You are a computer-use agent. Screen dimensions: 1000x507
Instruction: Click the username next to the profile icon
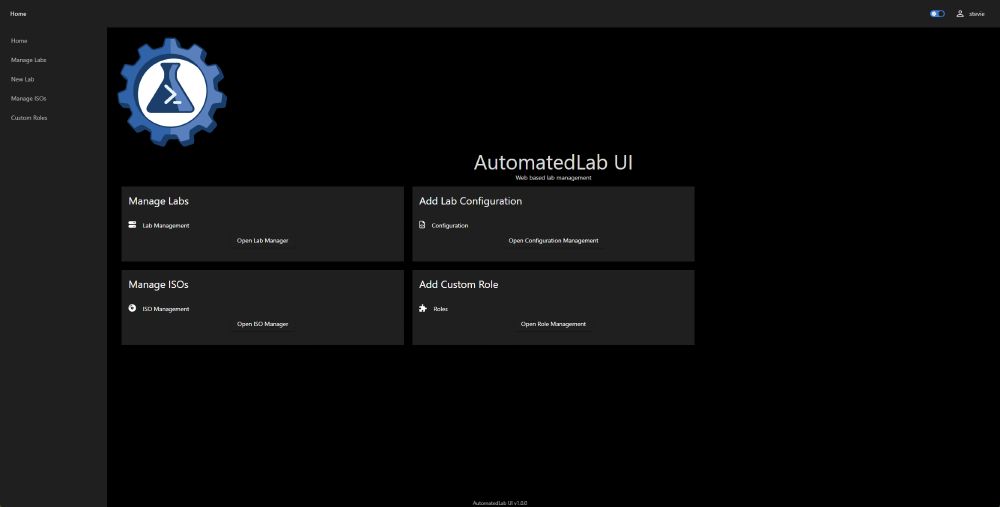[x=976, y=13]
